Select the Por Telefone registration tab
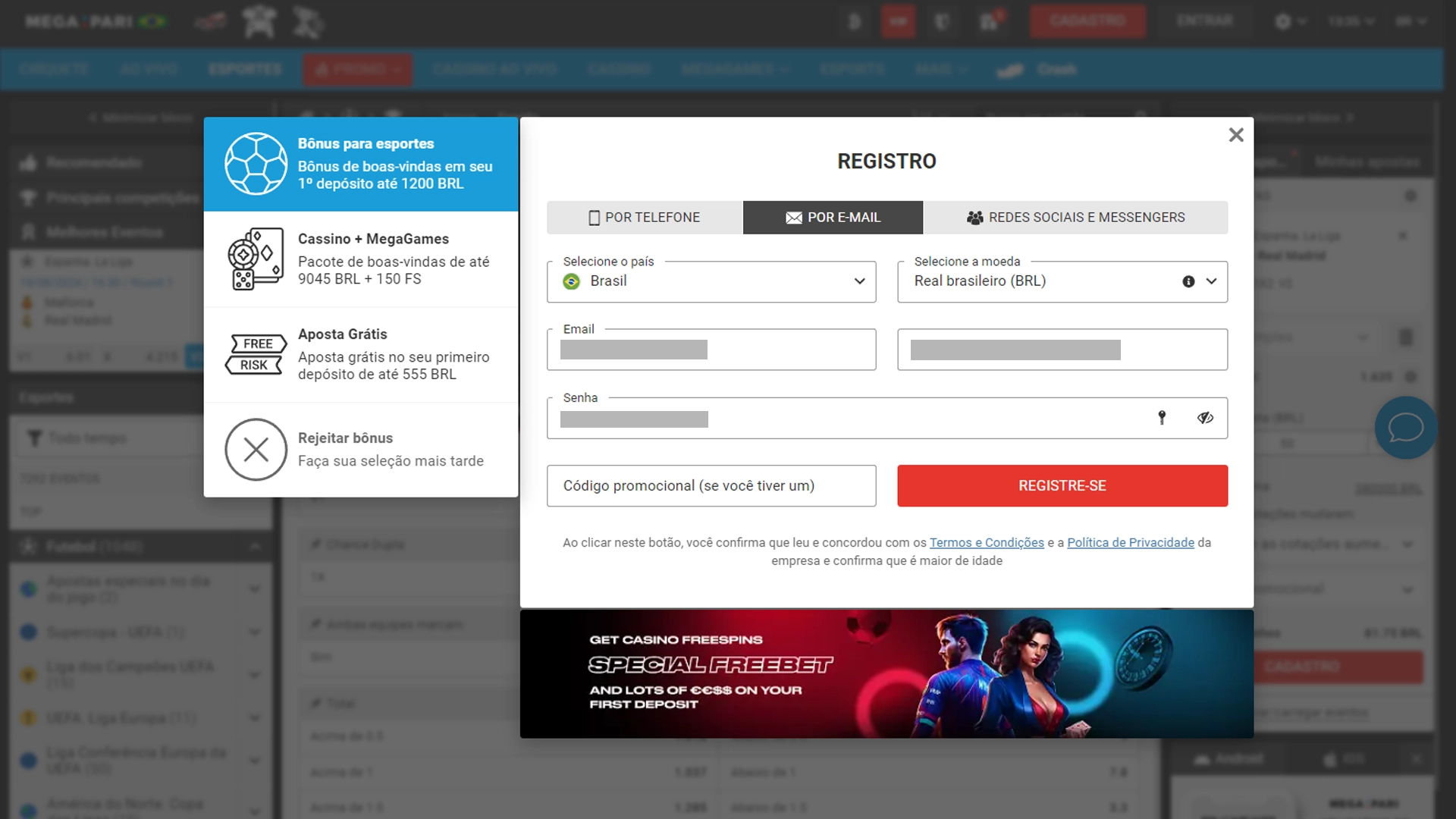1456x819 pixels. click(x=645, y=218)
